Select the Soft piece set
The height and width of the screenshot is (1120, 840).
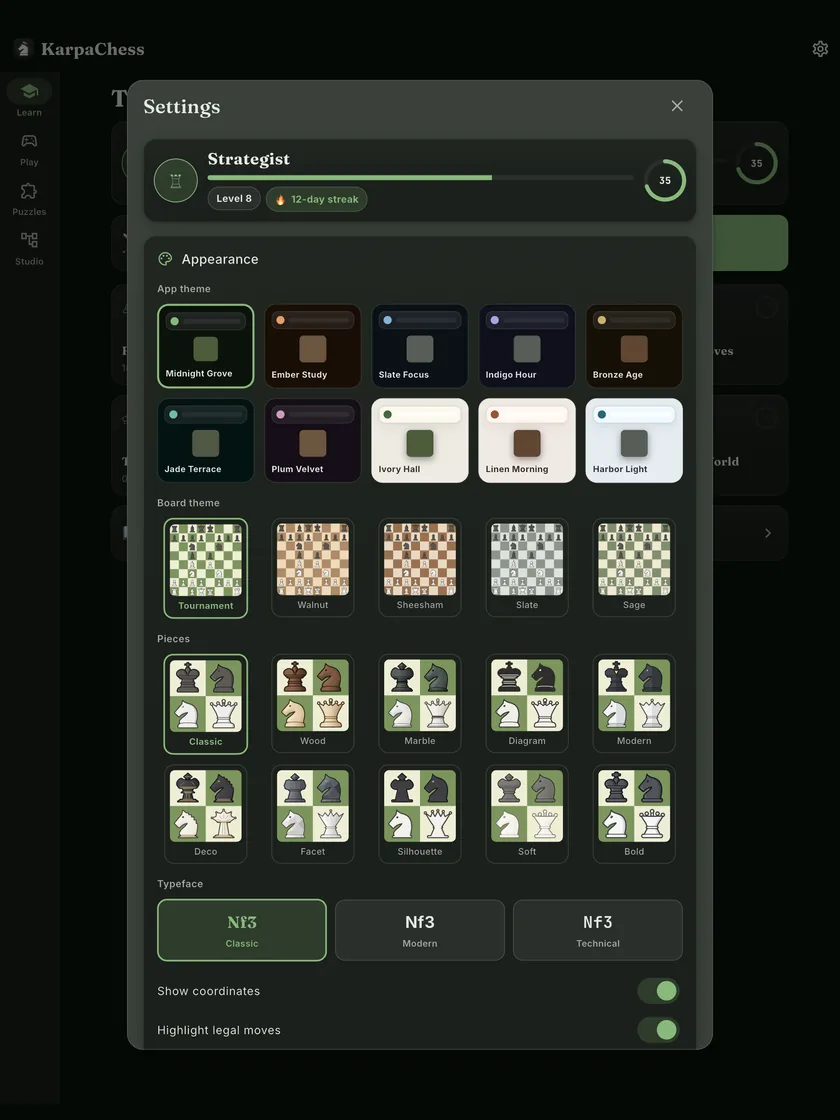[527, 814]
